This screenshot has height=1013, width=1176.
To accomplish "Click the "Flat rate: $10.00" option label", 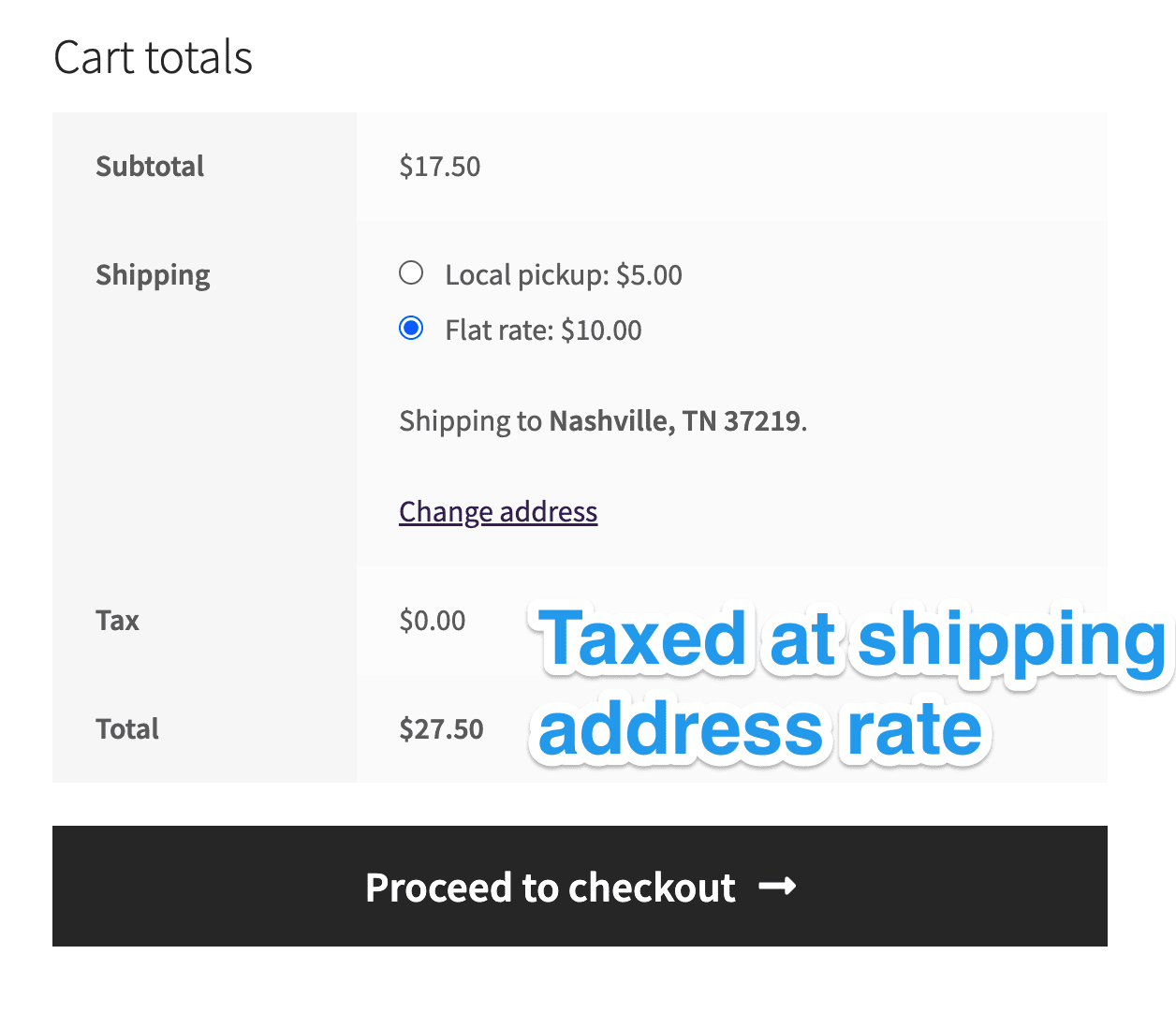I will [x=544, y=330].
